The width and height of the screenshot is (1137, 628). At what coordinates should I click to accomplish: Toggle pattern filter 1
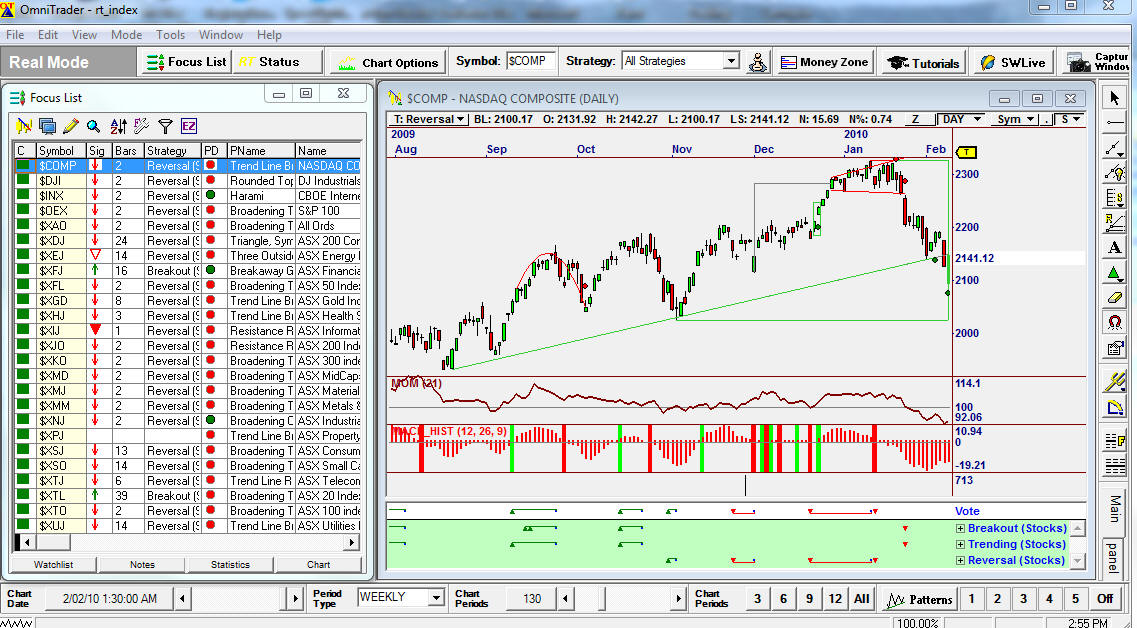click(972, 599)
